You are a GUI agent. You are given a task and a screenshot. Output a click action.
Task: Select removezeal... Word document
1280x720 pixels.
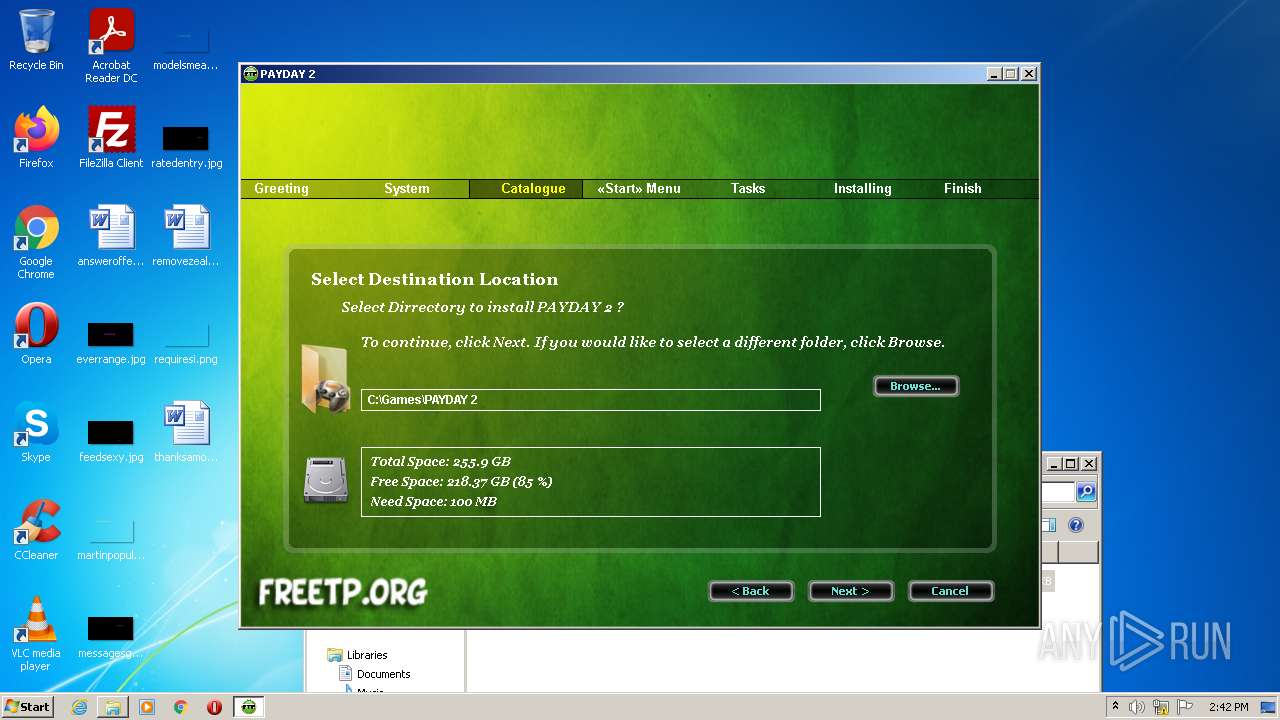coord(186,236)
